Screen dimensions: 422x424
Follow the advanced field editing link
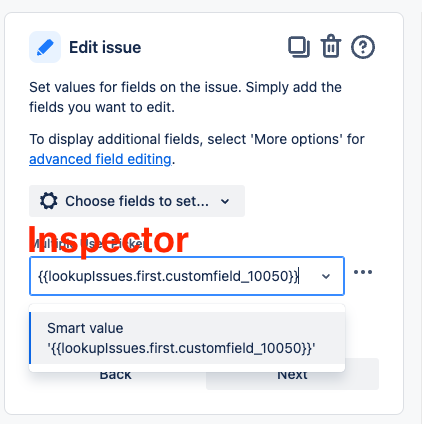(x=100, y=159)
